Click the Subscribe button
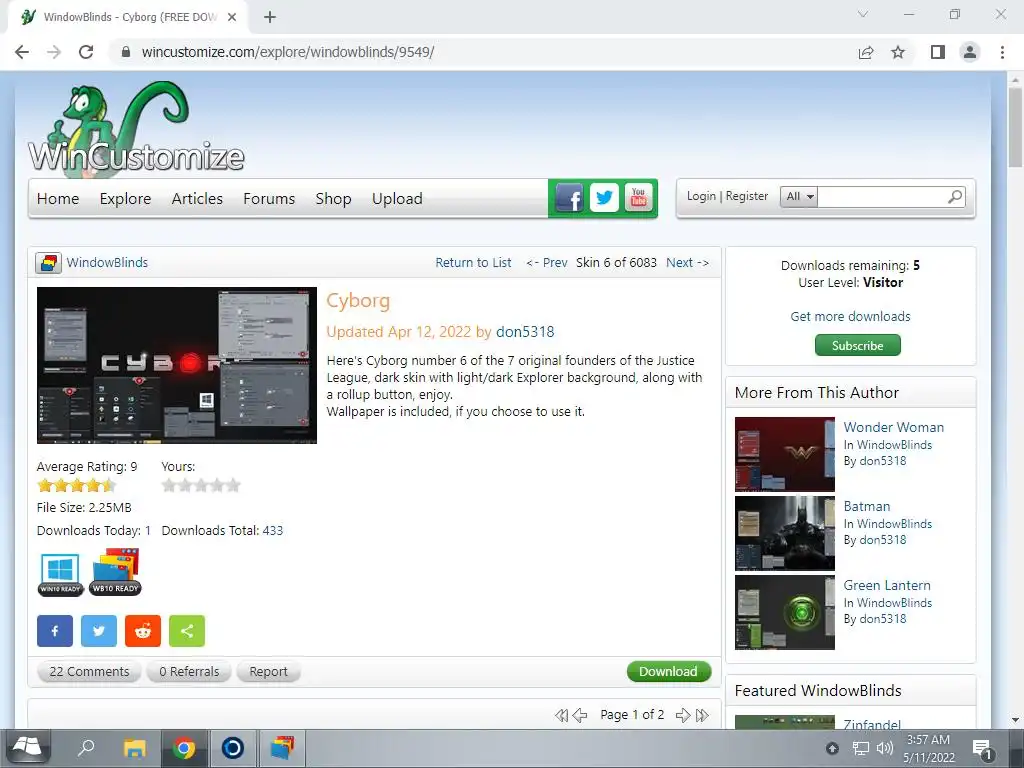This screenshot has height=768, width=1024. pyautogui.click(x=857, y=345)
